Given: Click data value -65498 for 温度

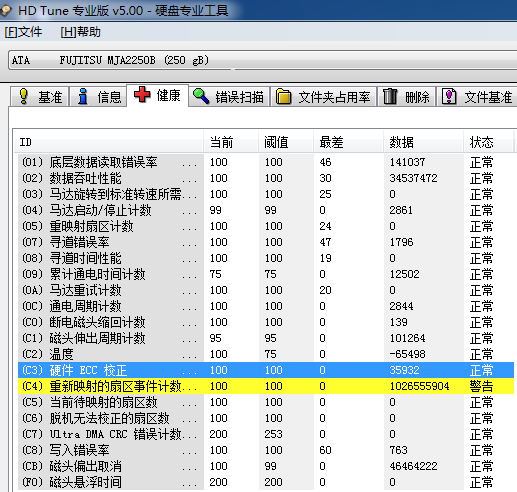Looking at the screenshot, I should [x=407, y=354].
